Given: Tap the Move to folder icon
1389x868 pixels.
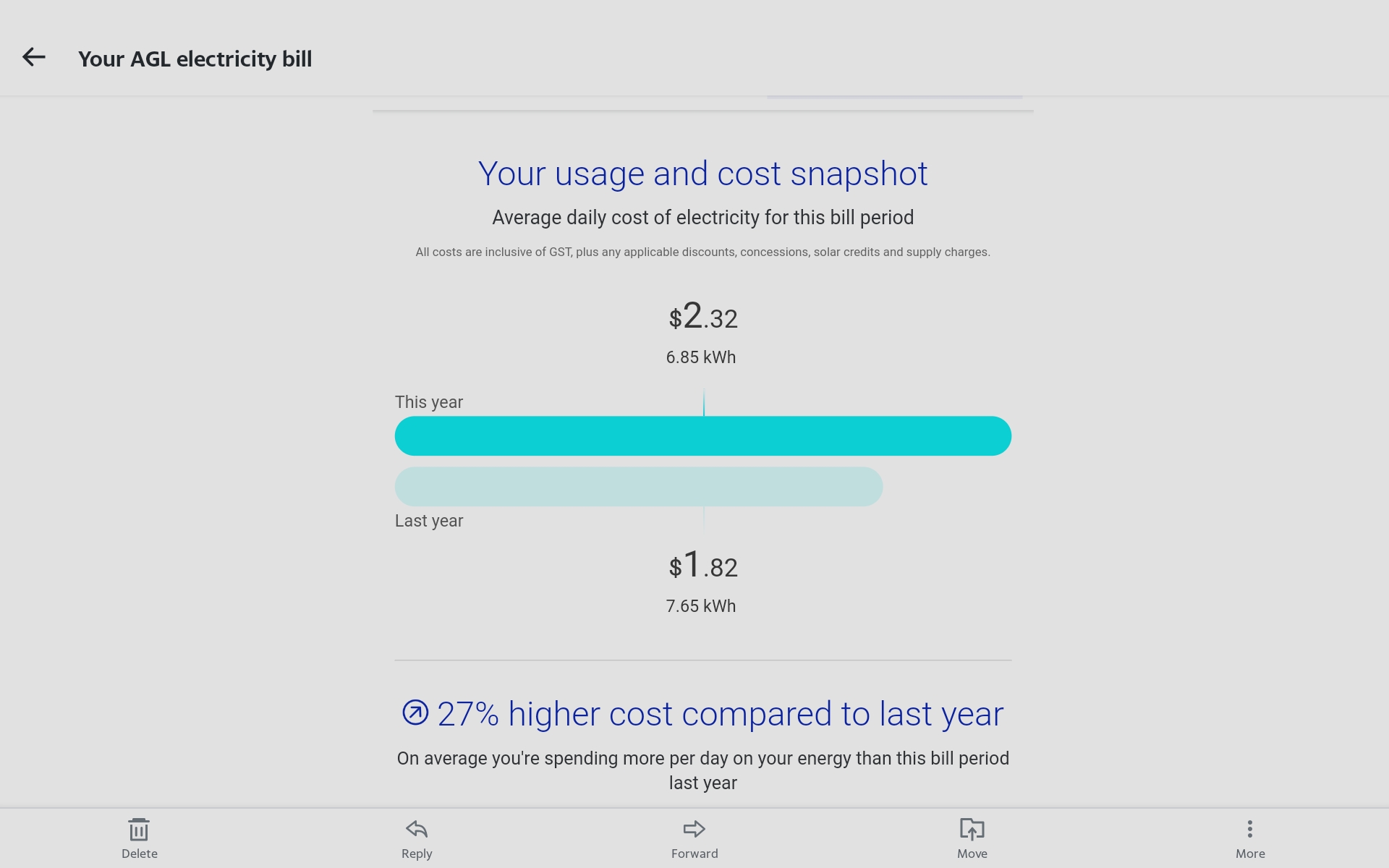Looking at the screenshot, I should (x=972, y=829).
